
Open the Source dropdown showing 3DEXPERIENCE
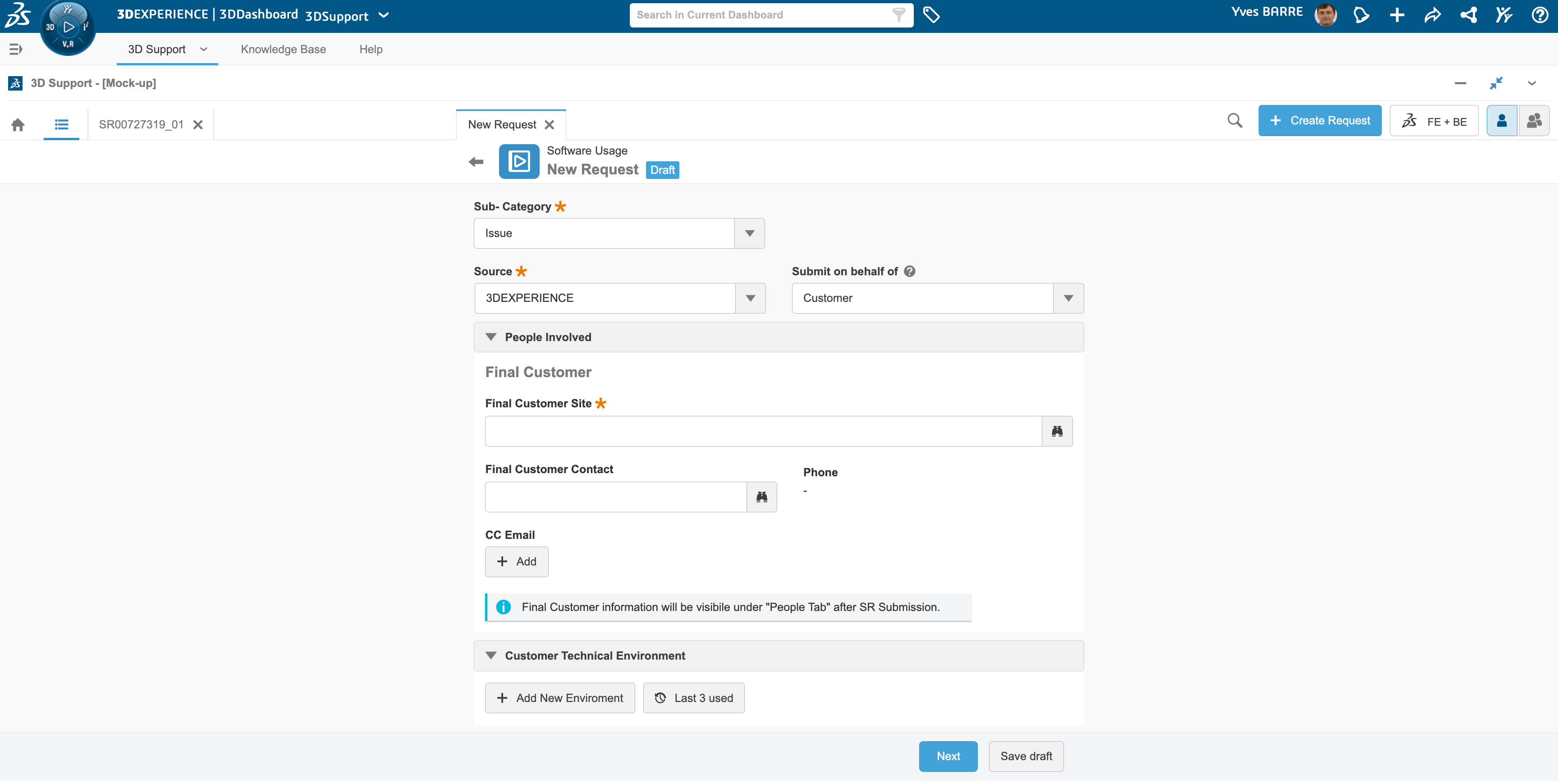[750, 299]
